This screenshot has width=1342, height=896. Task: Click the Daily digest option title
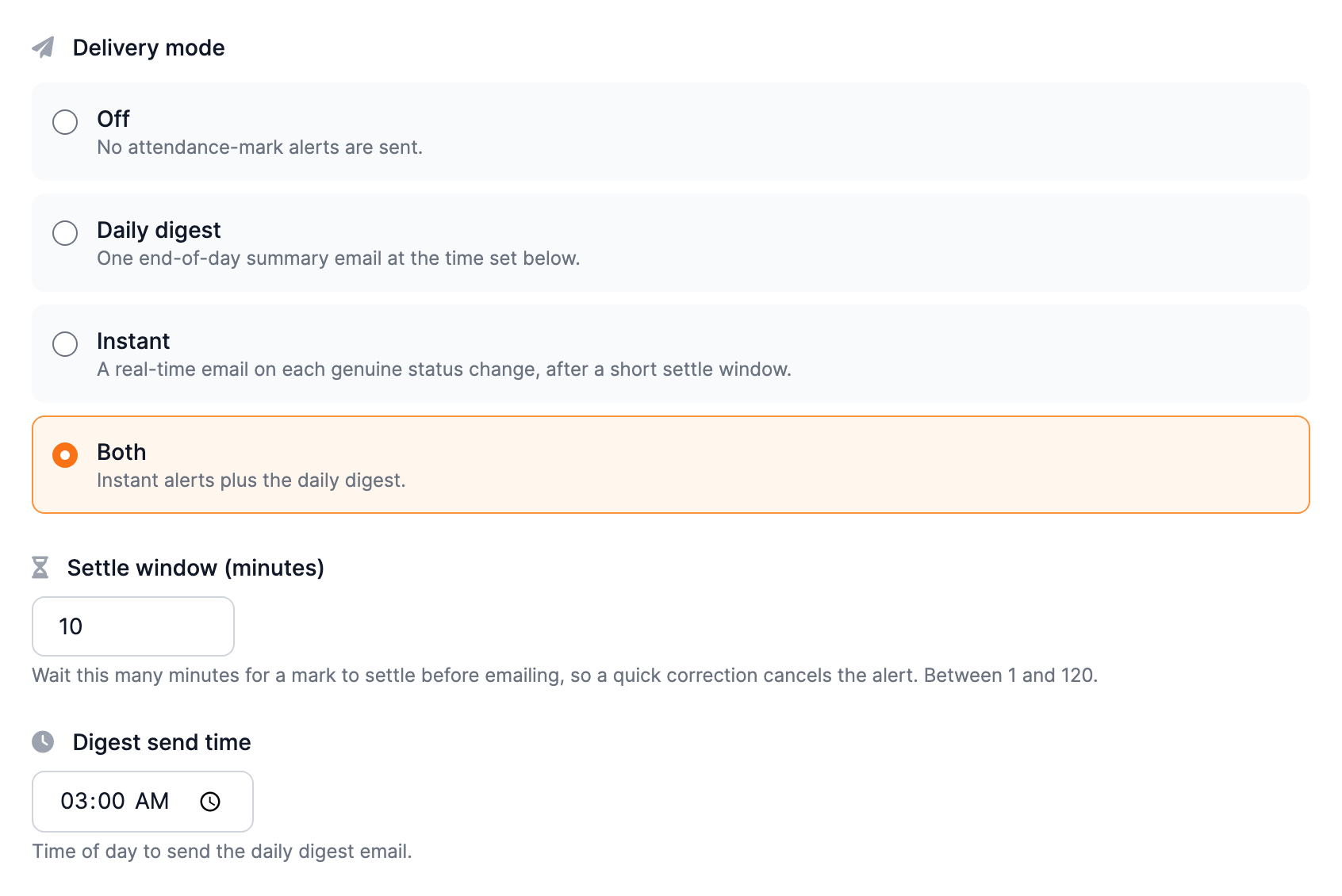point(159,230)
